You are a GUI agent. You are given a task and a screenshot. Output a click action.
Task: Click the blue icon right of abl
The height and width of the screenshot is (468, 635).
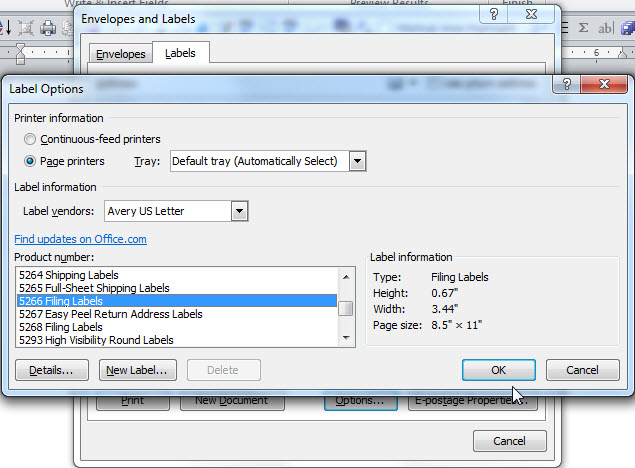point(628,28)
